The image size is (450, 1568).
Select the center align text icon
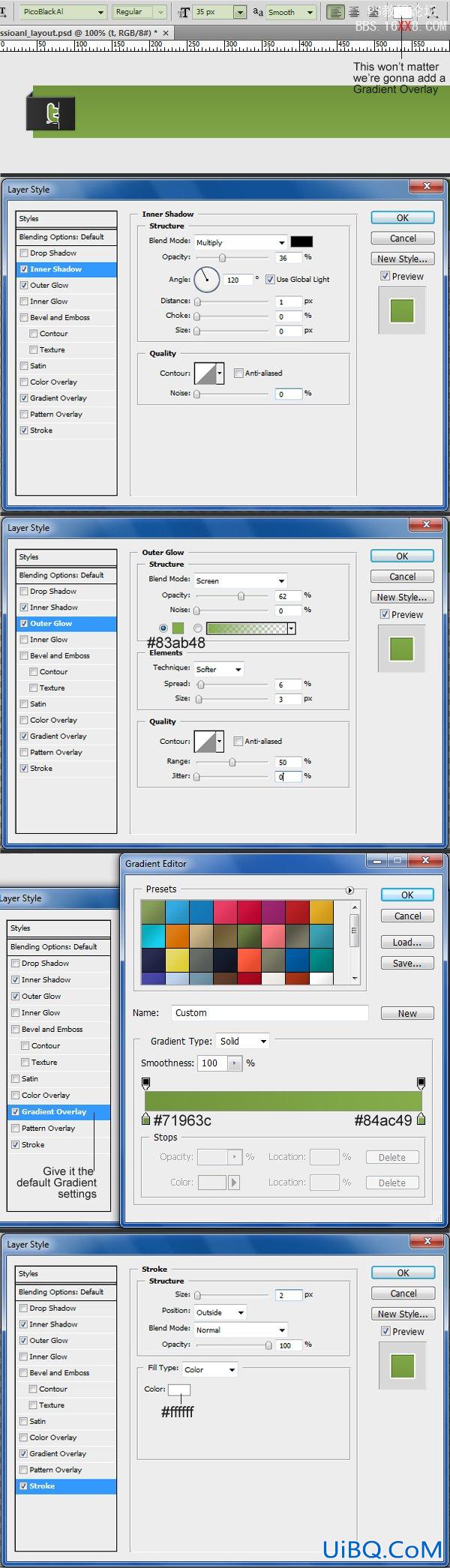coord(354,12)
